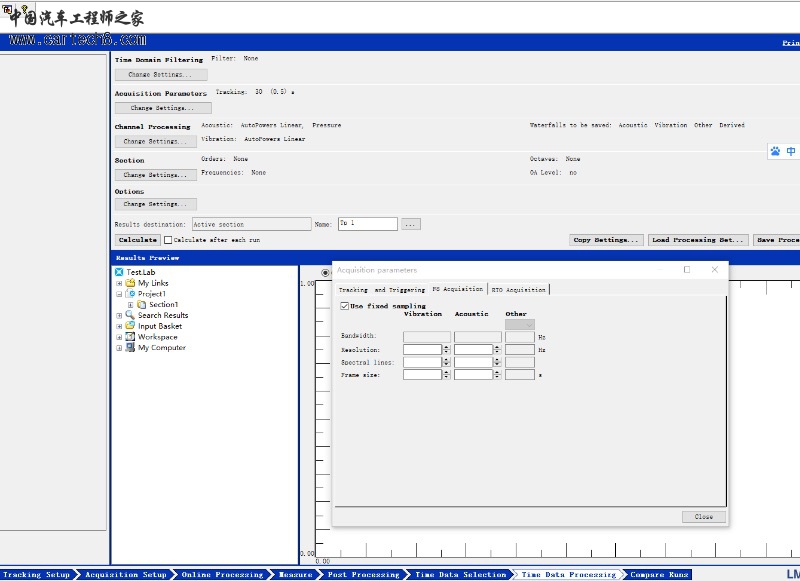Enable Calculate after each run
This screenshot has height=581, width=800.
point(168,240)
